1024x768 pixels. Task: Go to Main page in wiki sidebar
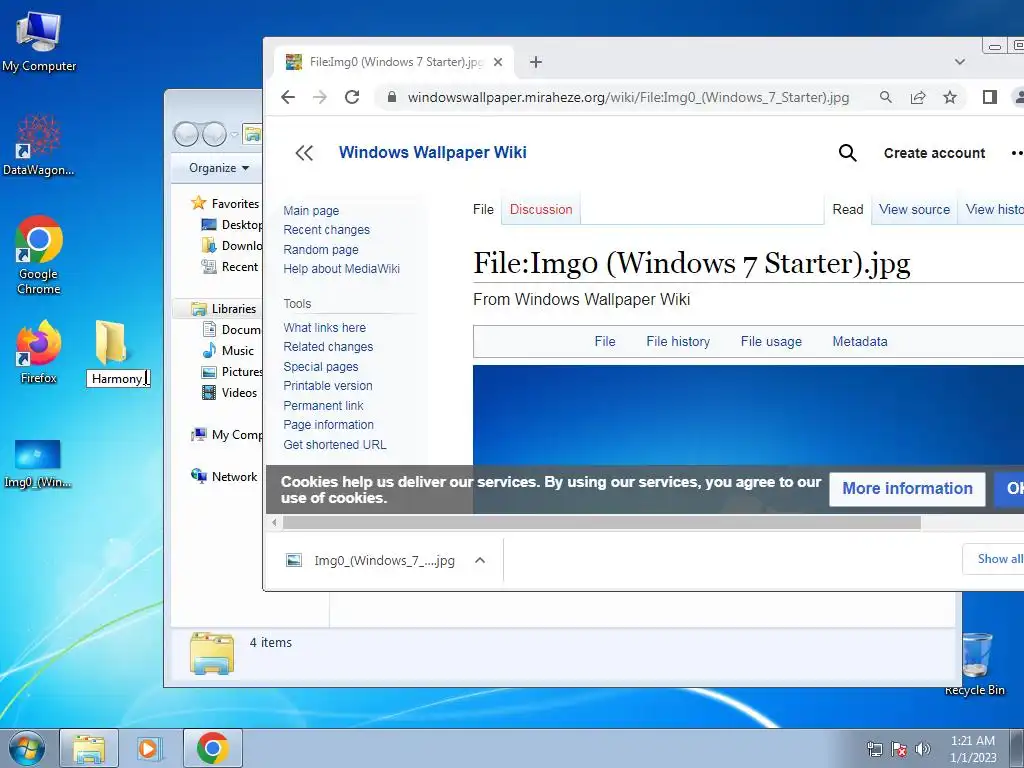pyautogui.click(x=311, y=210)
